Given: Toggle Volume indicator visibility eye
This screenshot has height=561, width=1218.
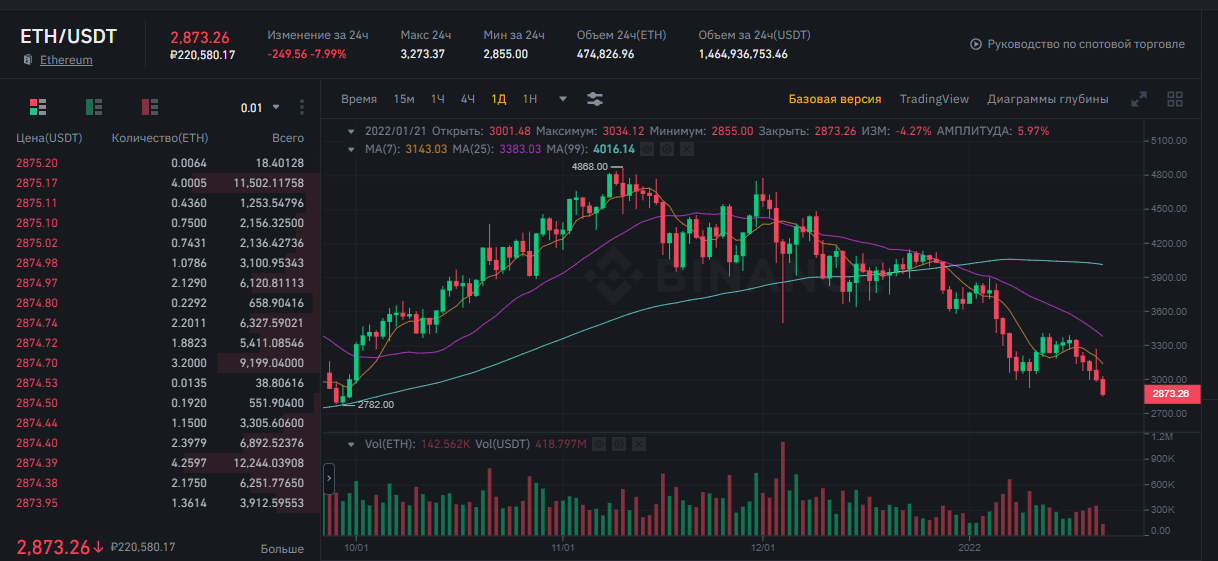Looking at the screenshot, I should (x=599, y=443).
